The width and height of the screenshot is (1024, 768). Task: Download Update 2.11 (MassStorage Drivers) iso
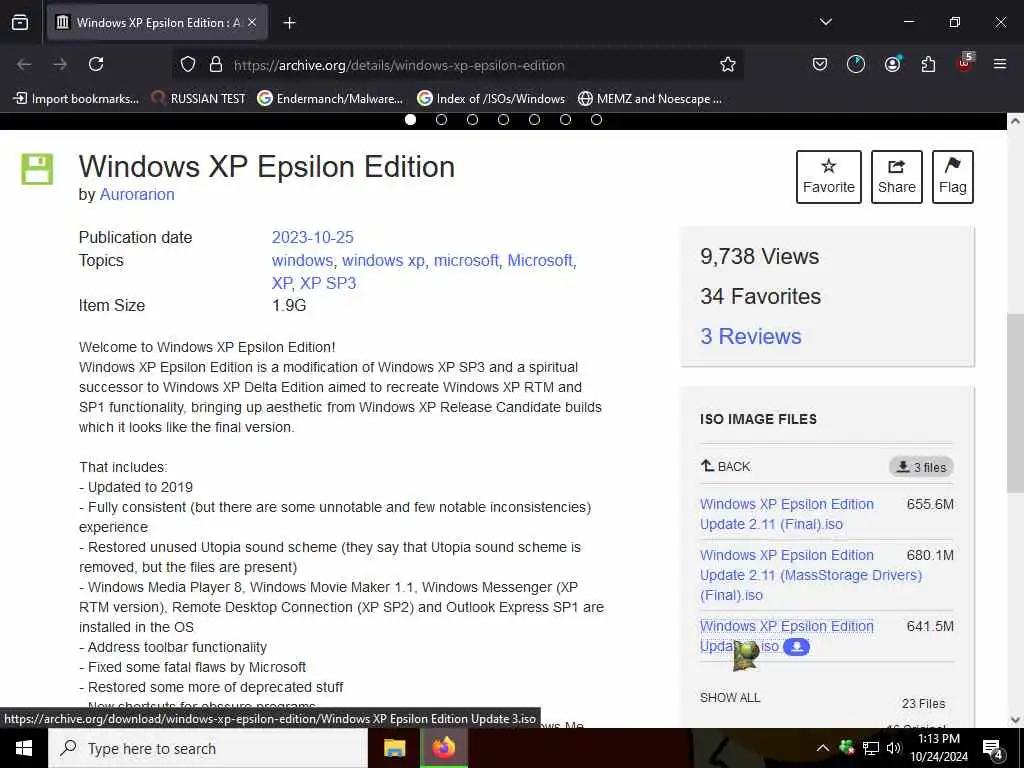point(810,575)
